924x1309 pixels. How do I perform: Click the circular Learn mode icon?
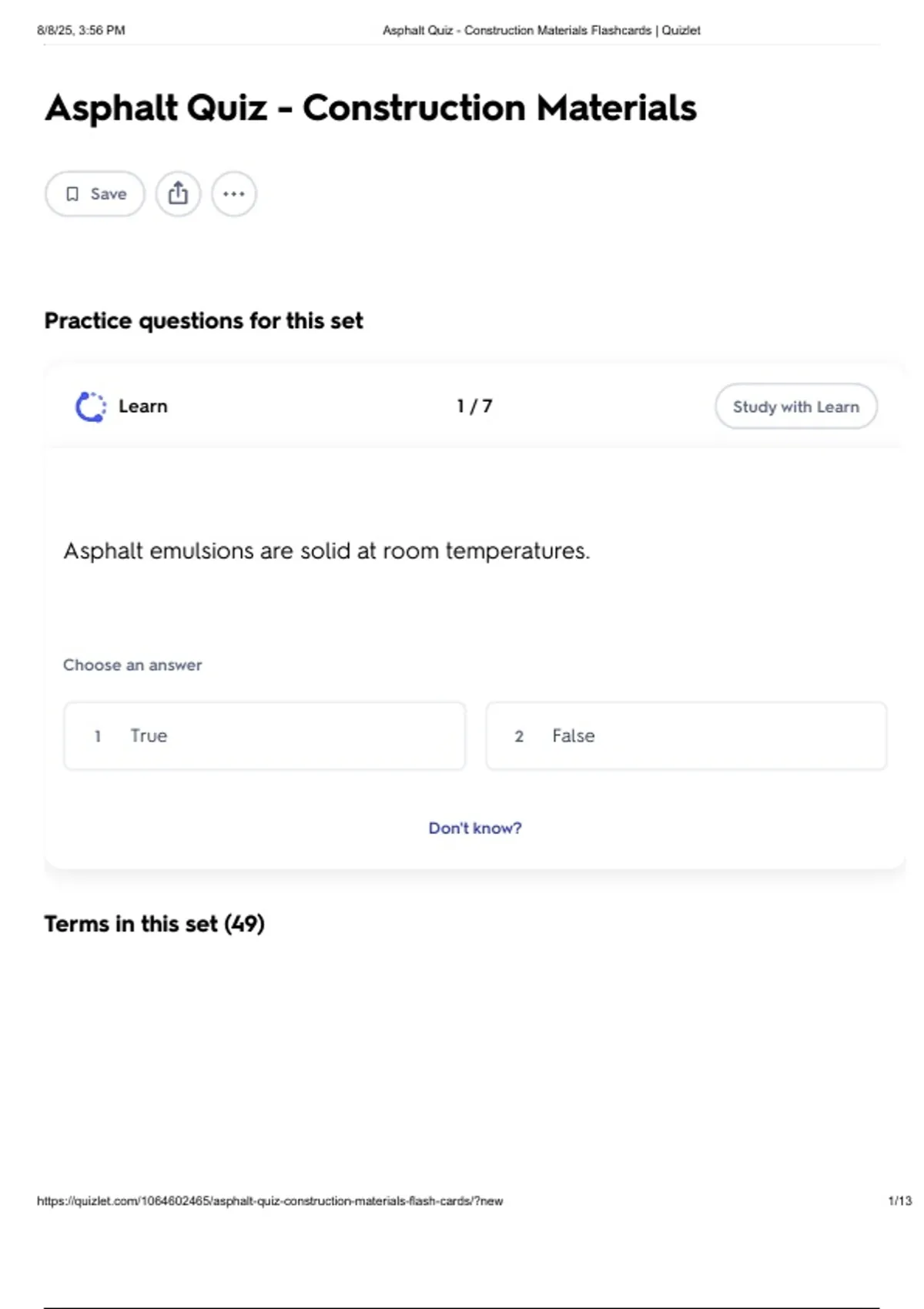pyautogui.click(x=90, y=407)
